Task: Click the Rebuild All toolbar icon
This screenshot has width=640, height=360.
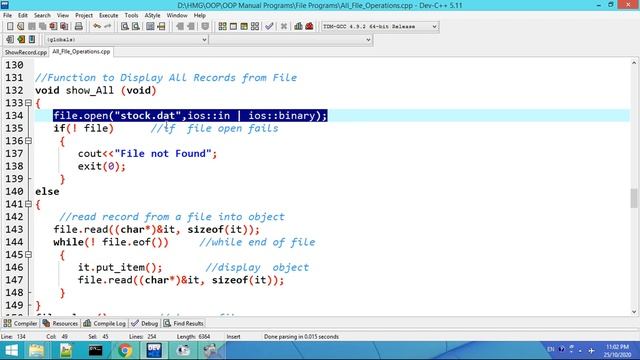Action: [x=255, y=27]
